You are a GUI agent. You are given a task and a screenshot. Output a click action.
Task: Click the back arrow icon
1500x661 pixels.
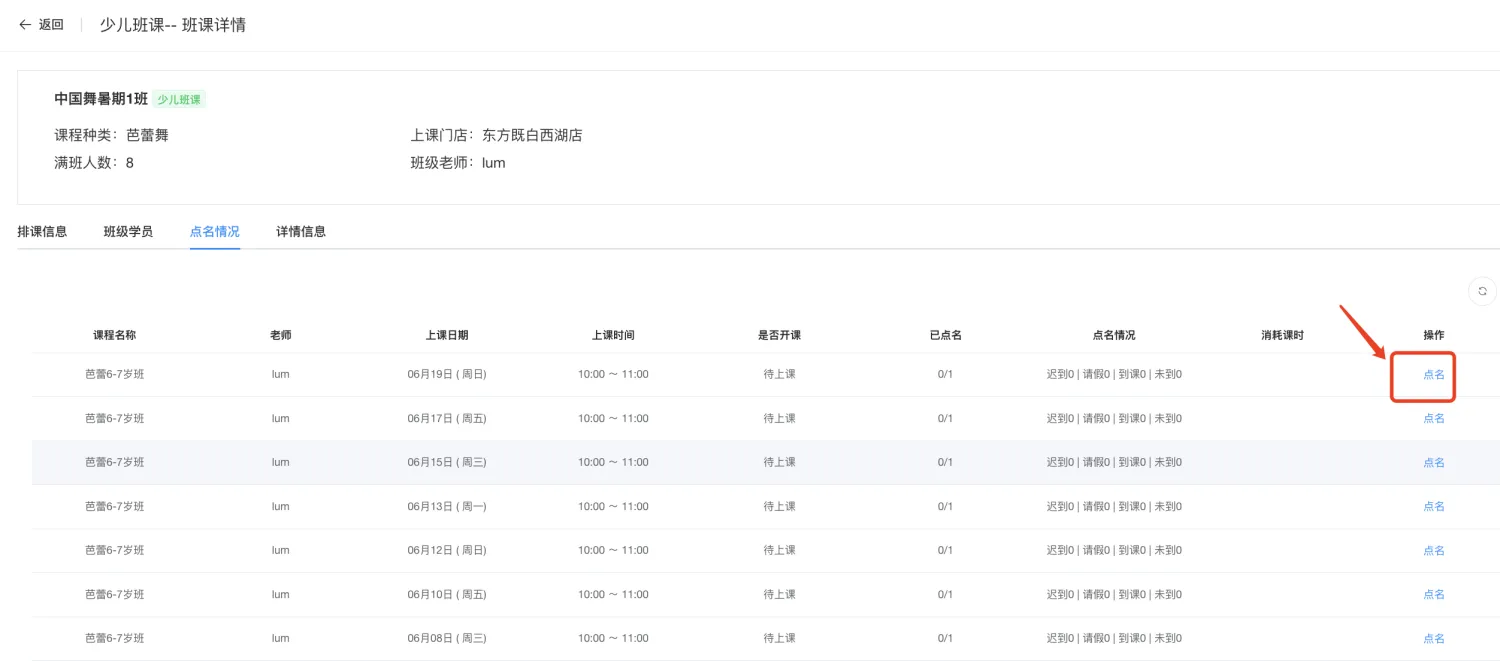25,25
